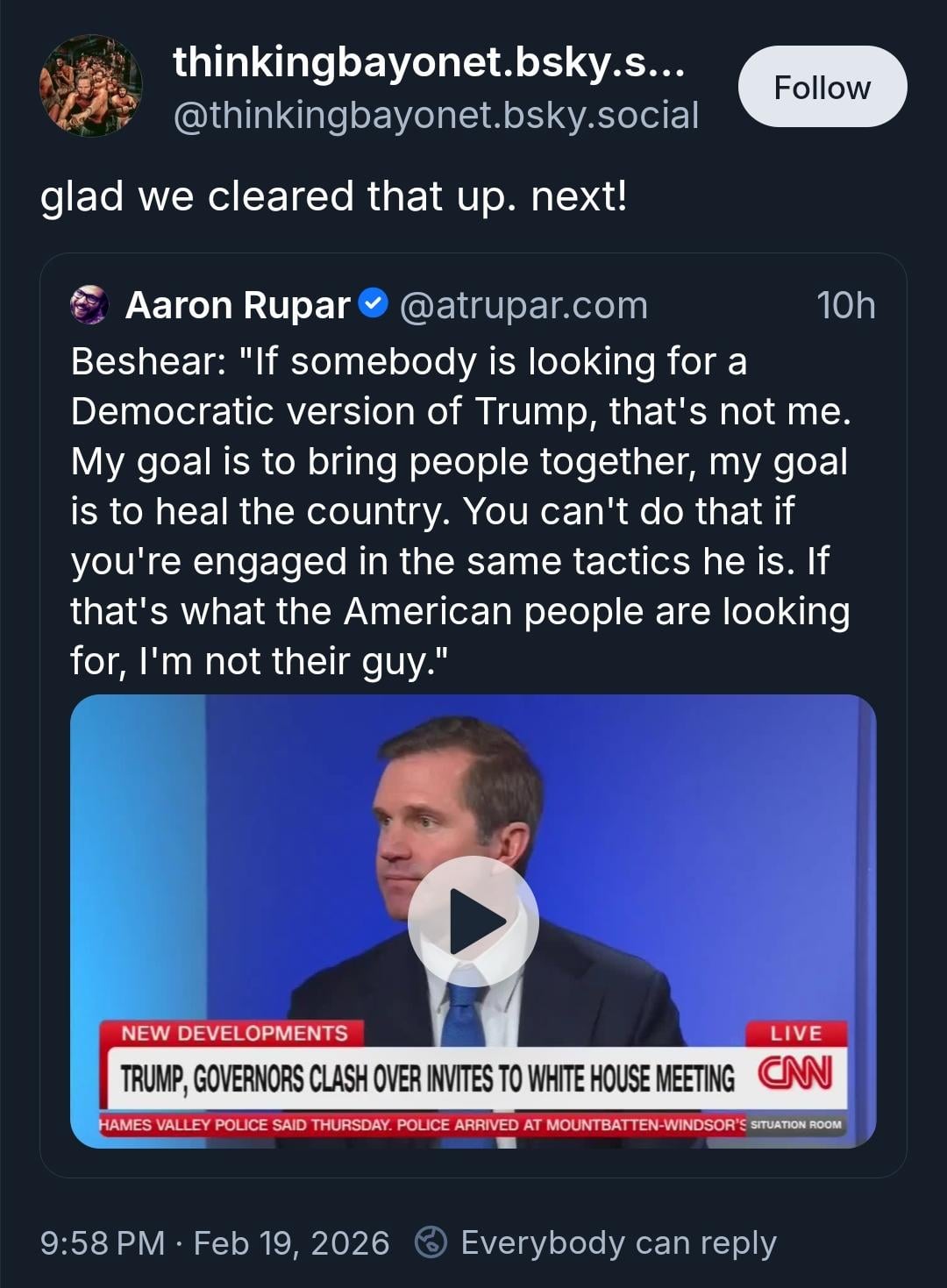947x1288 pixels.
Task: Click the video headline chyron text
Action: [427, 1078]
